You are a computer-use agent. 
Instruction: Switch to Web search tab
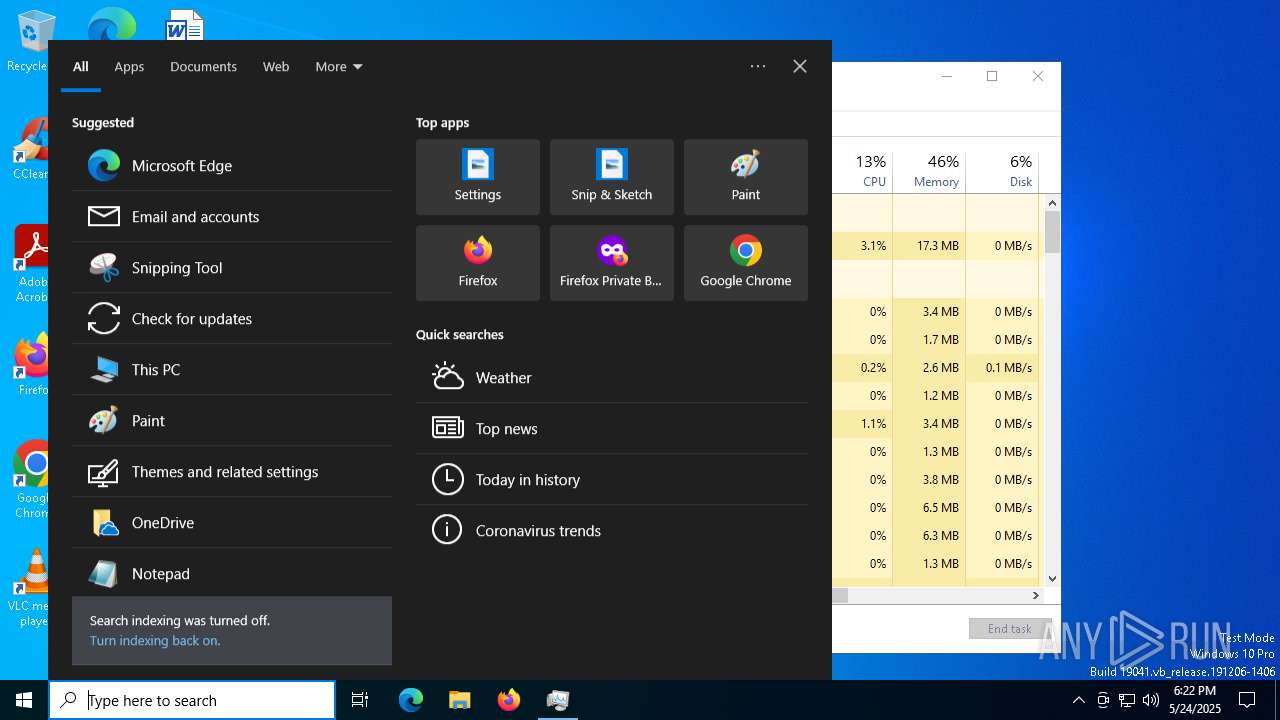pos(276,67)
